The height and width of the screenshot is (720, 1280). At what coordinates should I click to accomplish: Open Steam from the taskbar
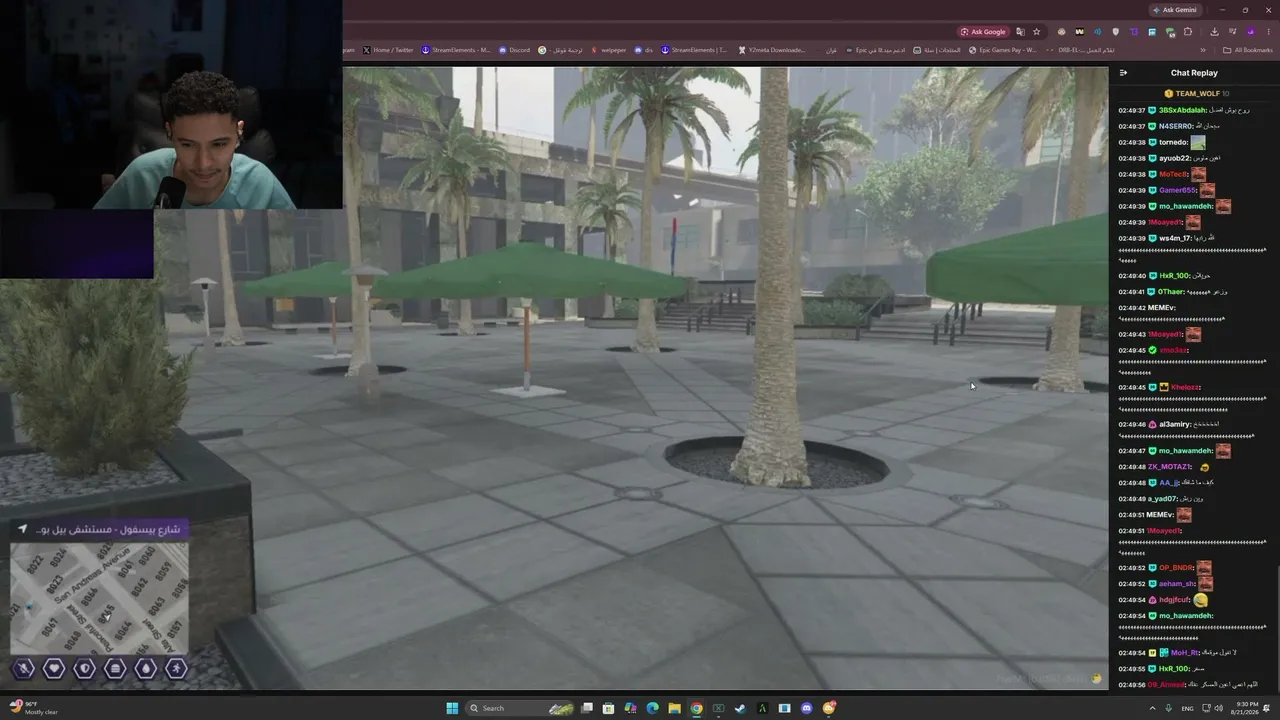[740, 708]
